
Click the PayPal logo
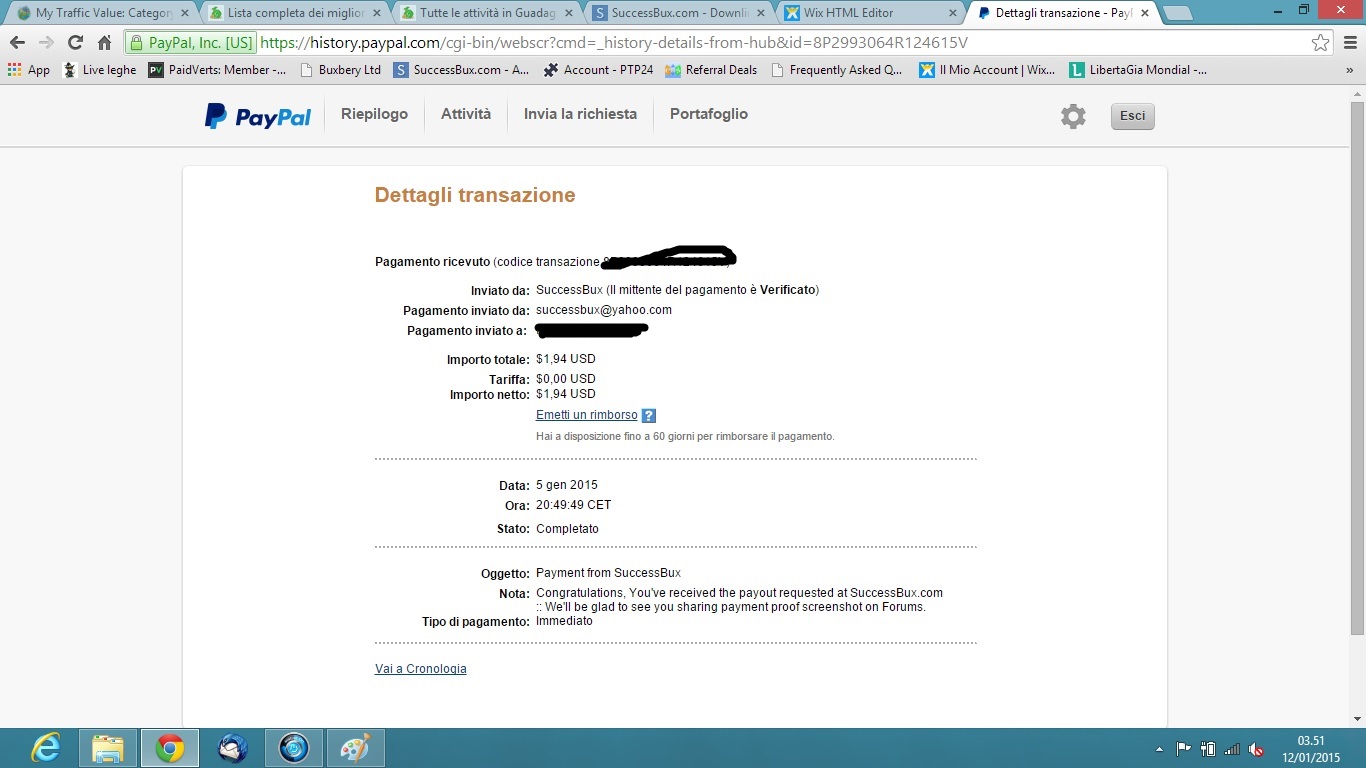pyautogui.click(x=258, y=116)
